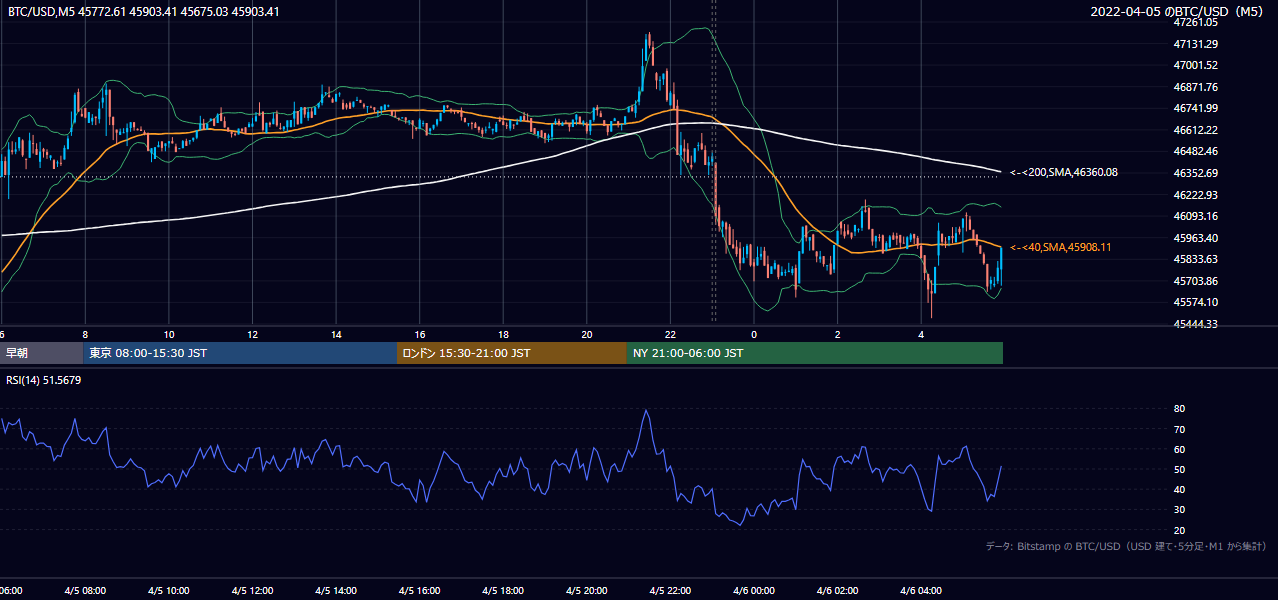
Task: Click RSI scale value 30
Action: pyautogui.click(x=1180, y=510)
